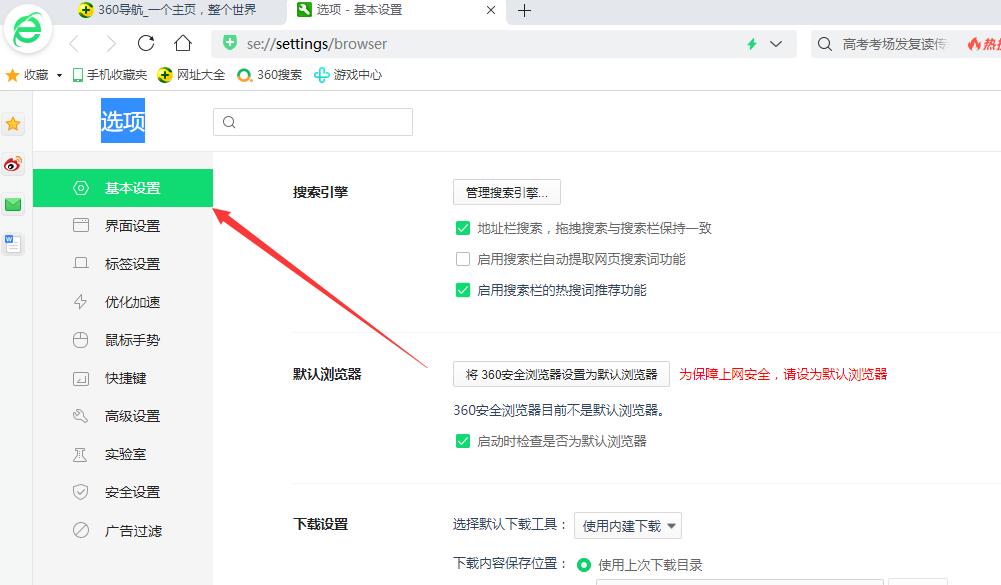Click the yellow favorites star in the left edge
This screenshot has height=585, width=1001.
pyautogui.click(x=13, y=123)
